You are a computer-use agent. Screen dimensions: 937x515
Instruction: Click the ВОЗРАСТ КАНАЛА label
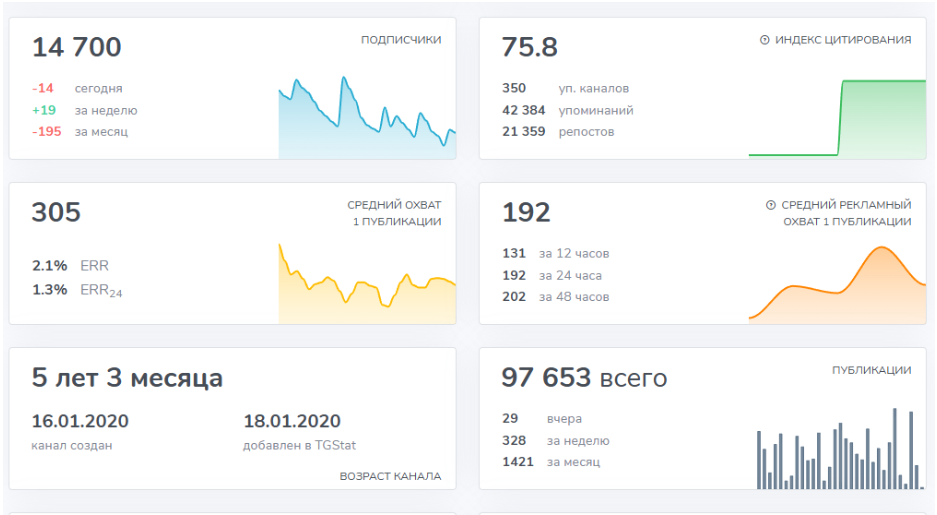click(391, 476)
